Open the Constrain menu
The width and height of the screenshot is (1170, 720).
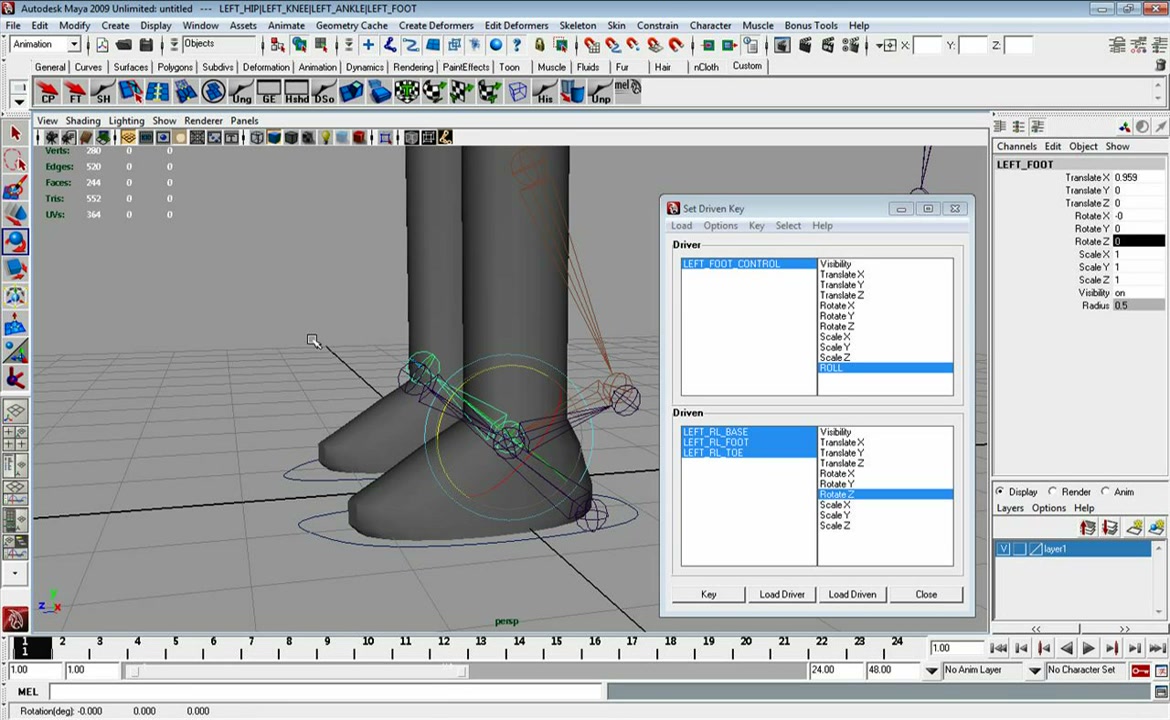pyautogui.click(x=657, y=25)
